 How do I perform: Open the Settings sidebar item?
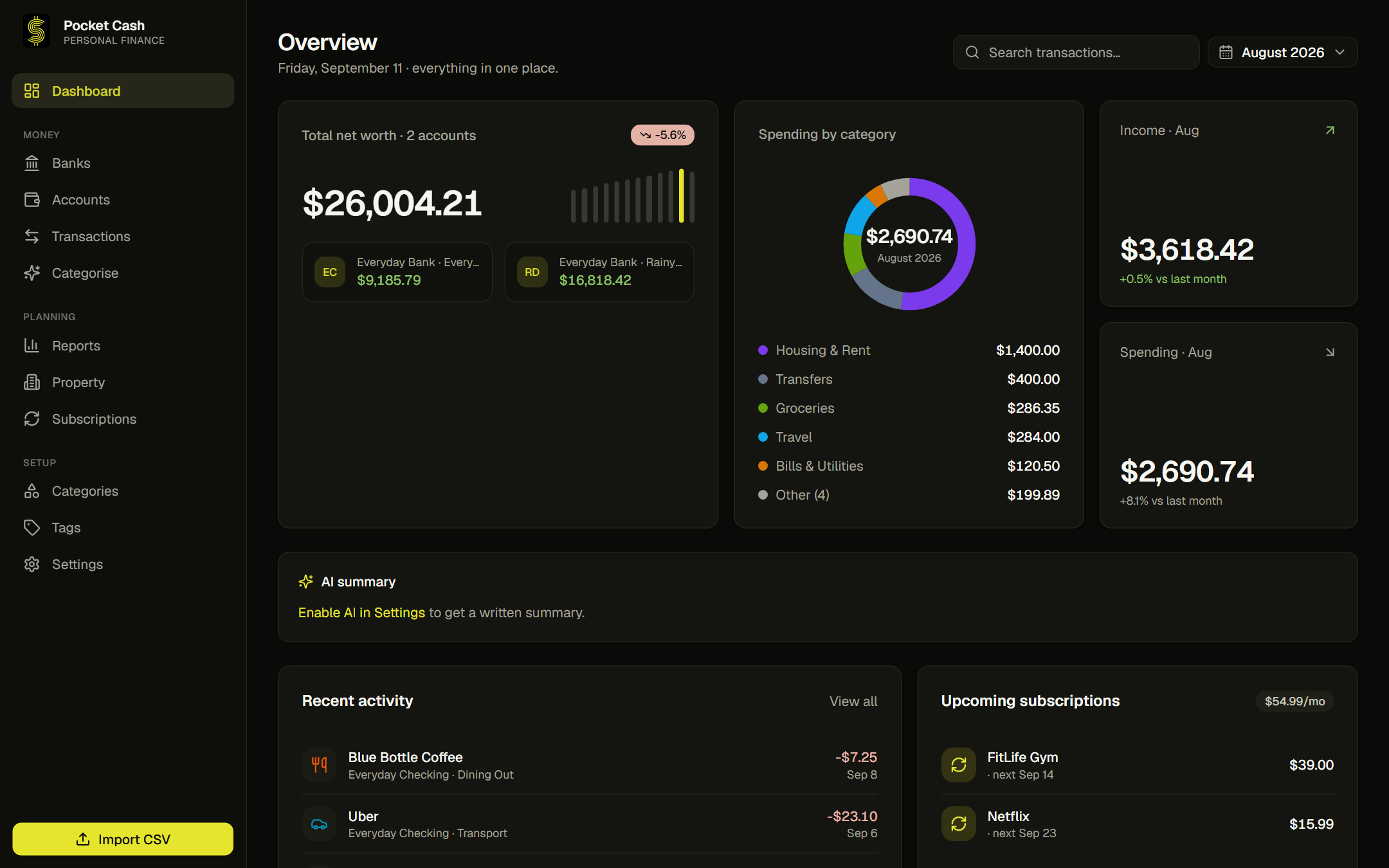click(123, 565)
